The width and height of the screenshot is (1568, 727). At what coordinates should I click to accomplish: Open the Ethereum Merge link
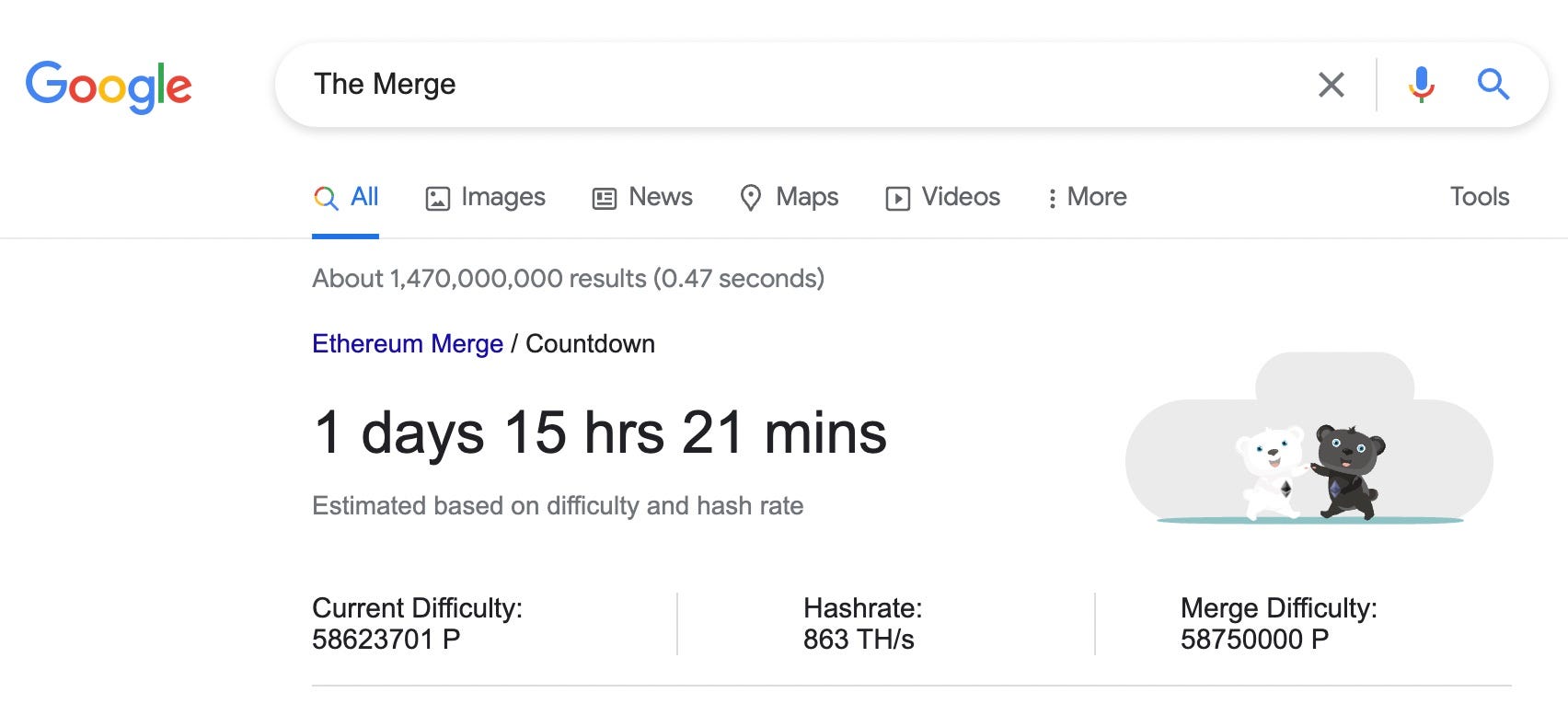pyautogui.click(x=407, y=343)
